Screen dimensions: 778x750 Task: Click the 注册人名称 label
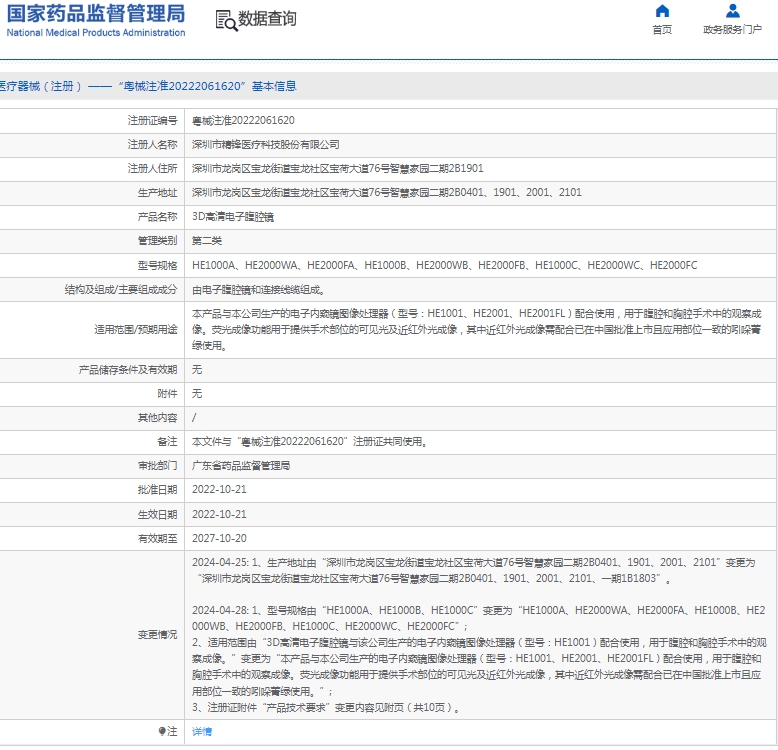152,145
